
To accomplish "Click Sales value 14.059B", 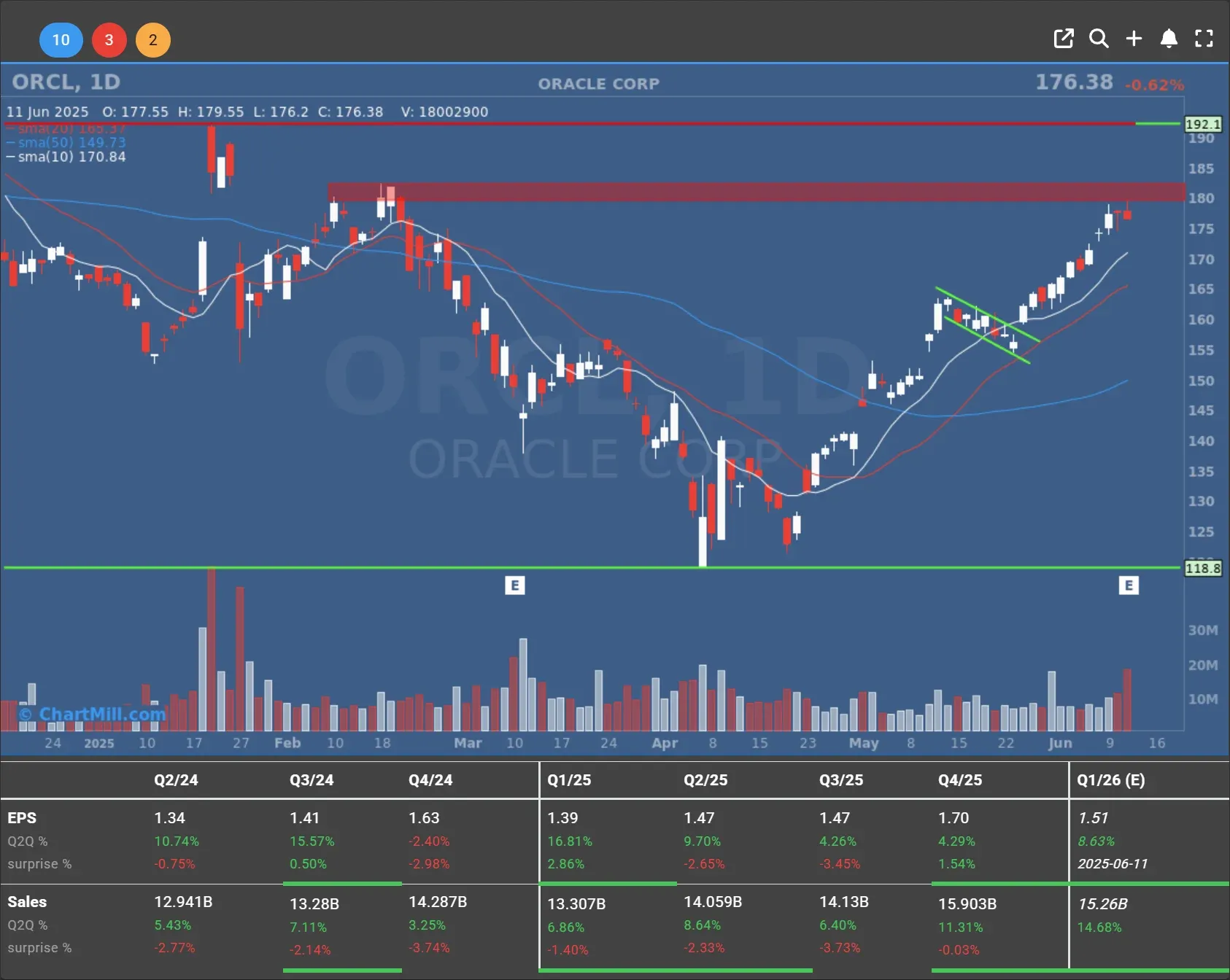I will pos(713,902).
